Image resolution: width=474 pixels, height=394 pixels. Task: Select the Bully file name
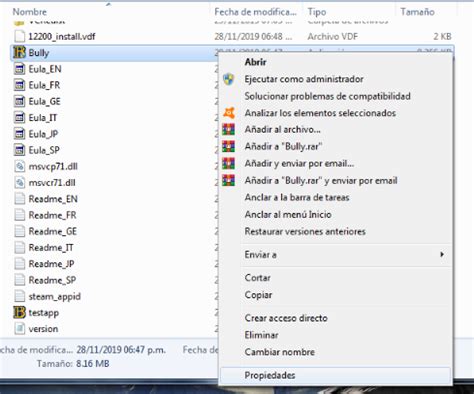[x=39, y=53]
